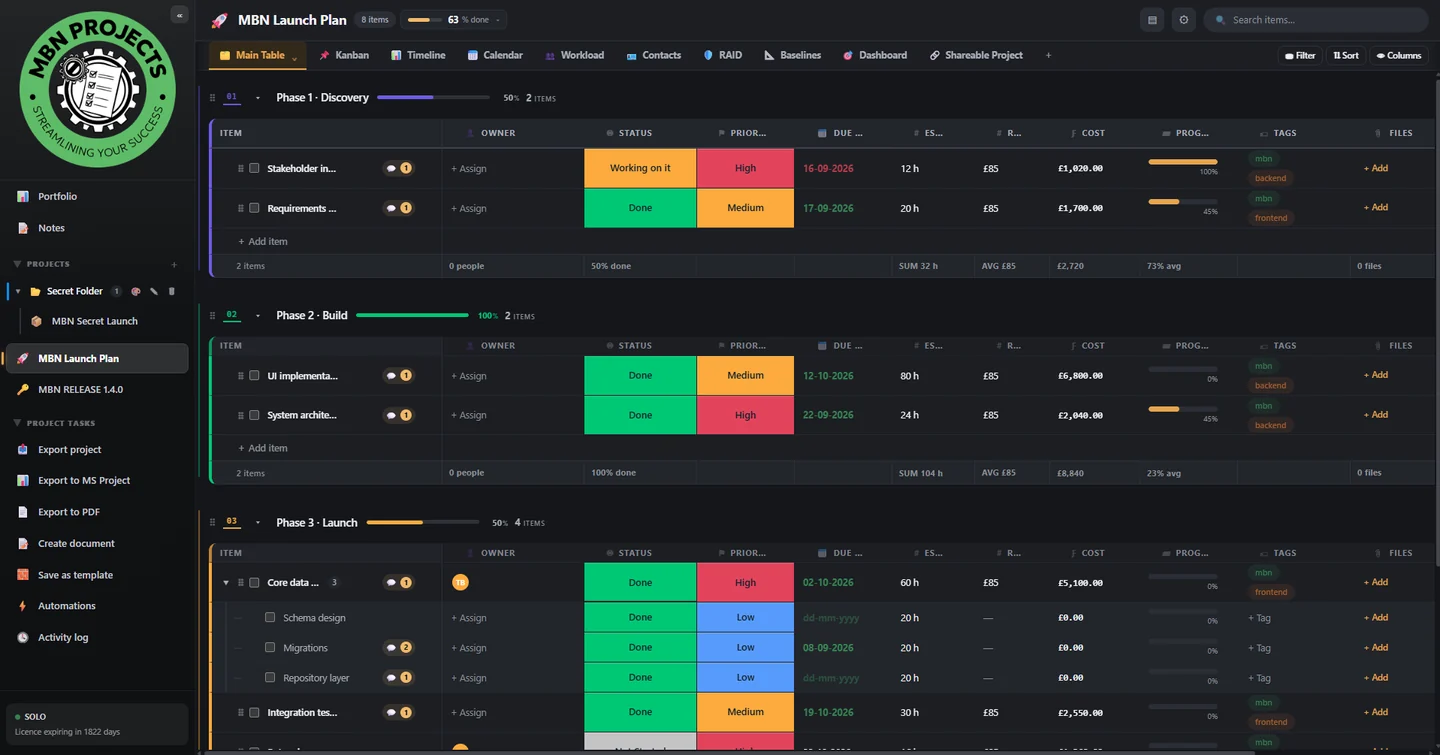Click the layout view icon beside the gear
The height and width of the screenshot is (755, 1440).
pos(1152,20)
